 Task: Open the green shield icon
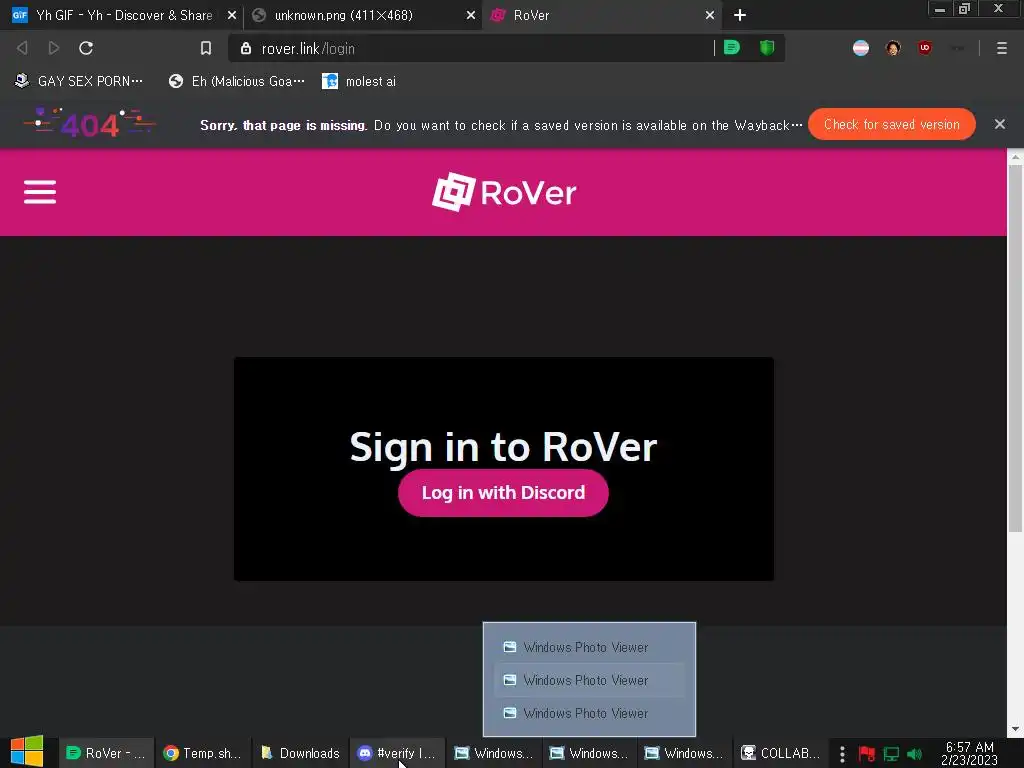[767, 48]
